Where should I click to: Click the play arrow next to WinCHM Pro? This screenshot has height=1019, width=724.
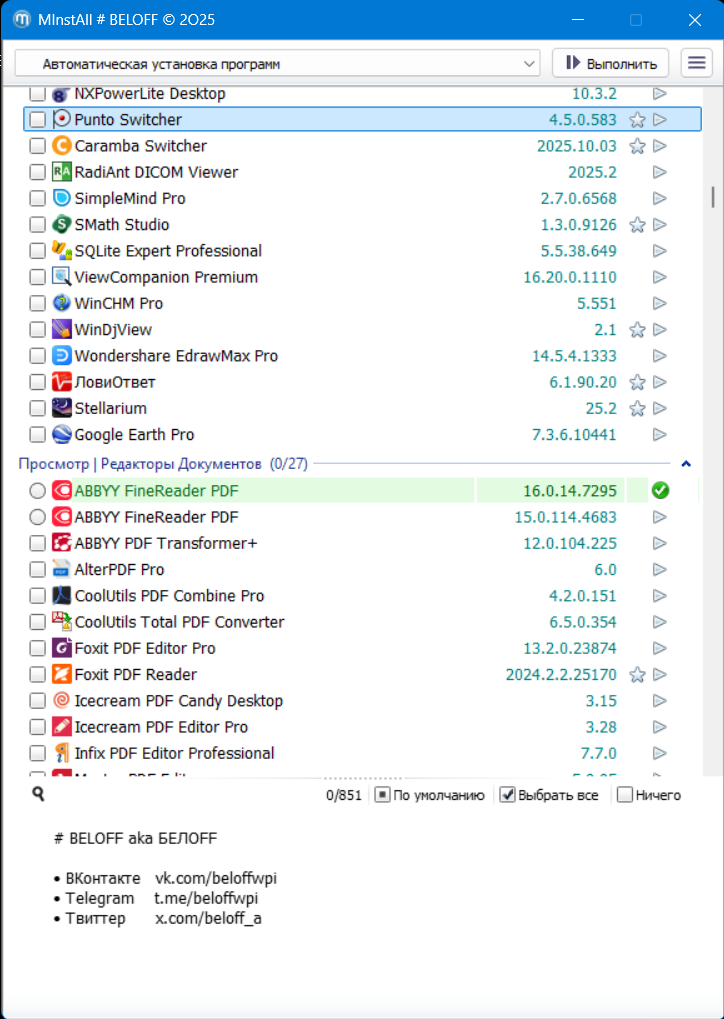coord(659,304)
